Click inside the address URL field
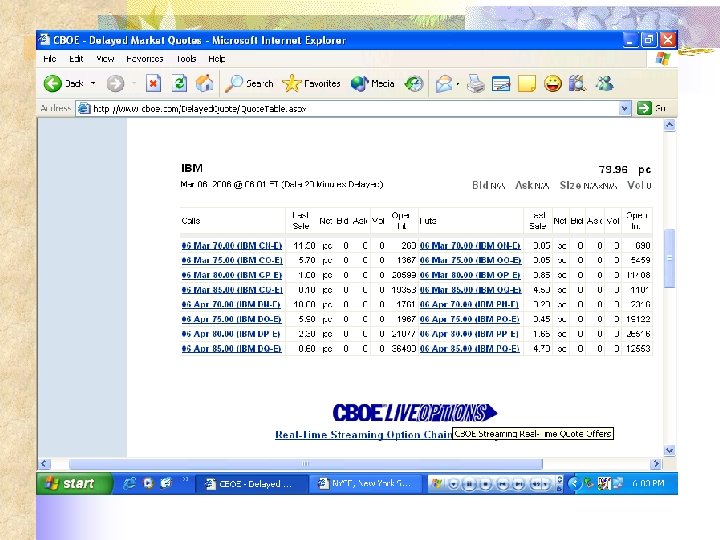The width and height of the screenshot is (720, 540). pos(354,109)
